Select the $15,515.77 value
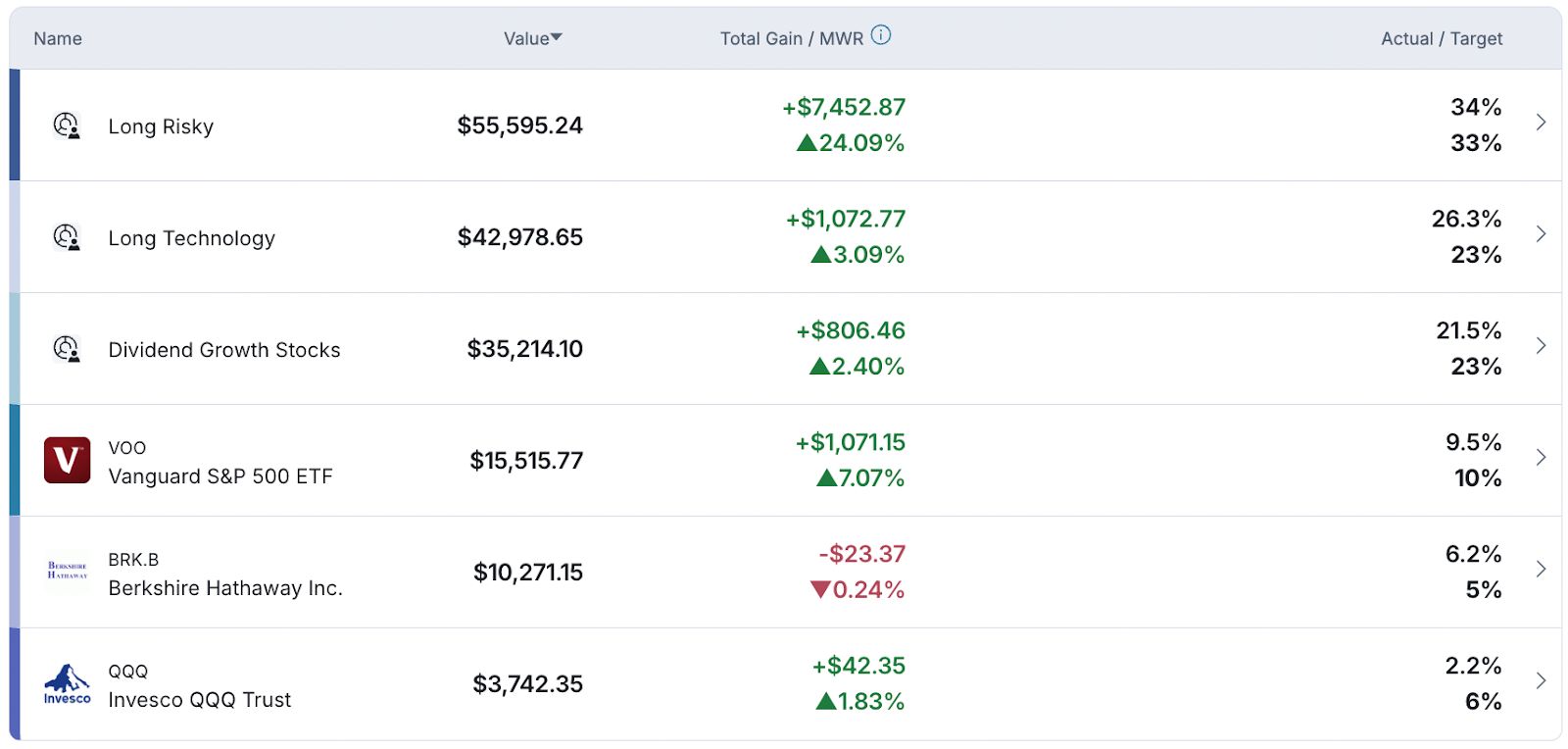1568x749 pixels. pyautogui.click(x=526, y=461)
